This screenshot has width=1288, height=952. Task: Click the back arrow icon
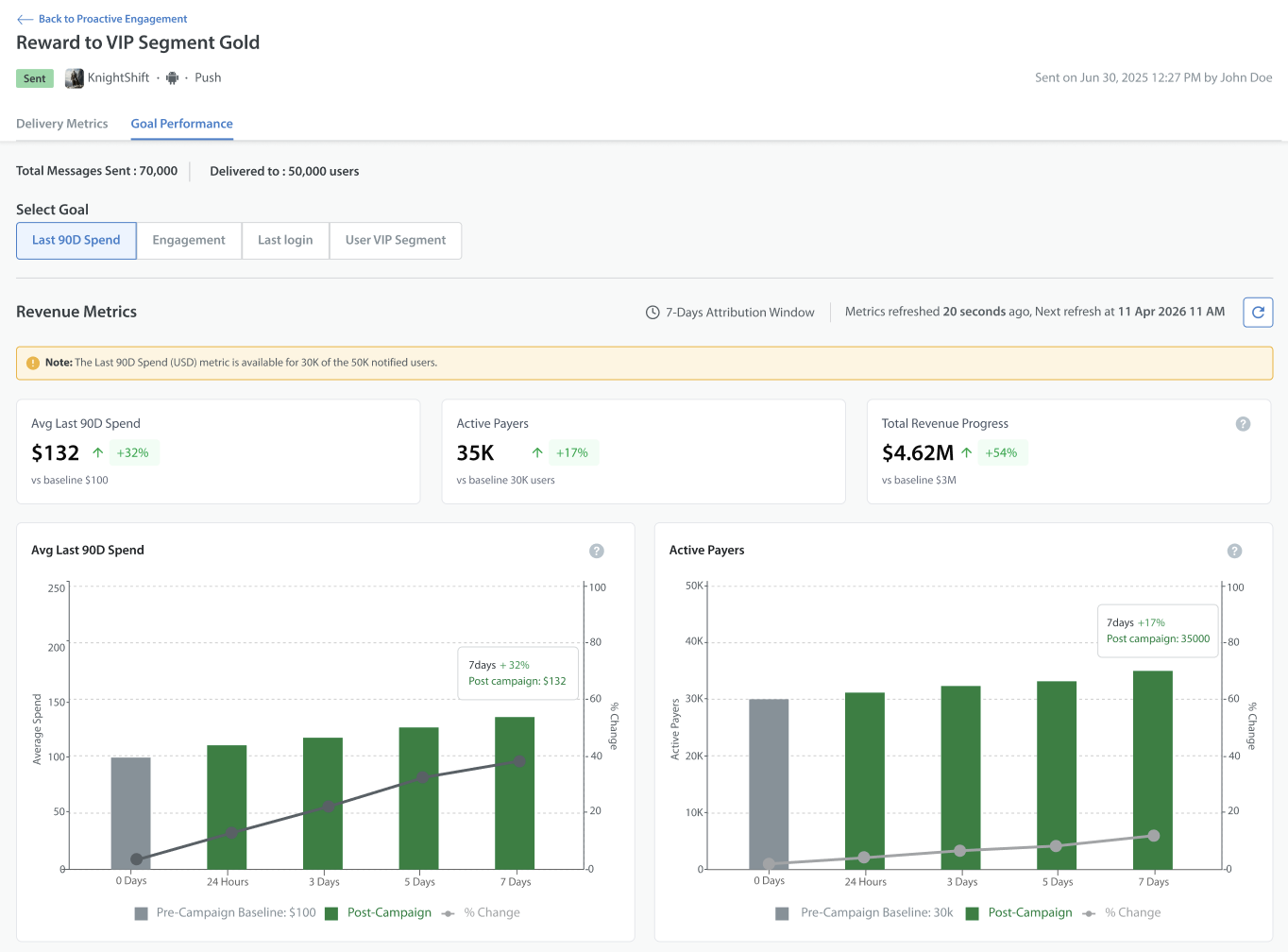point(25,19)
